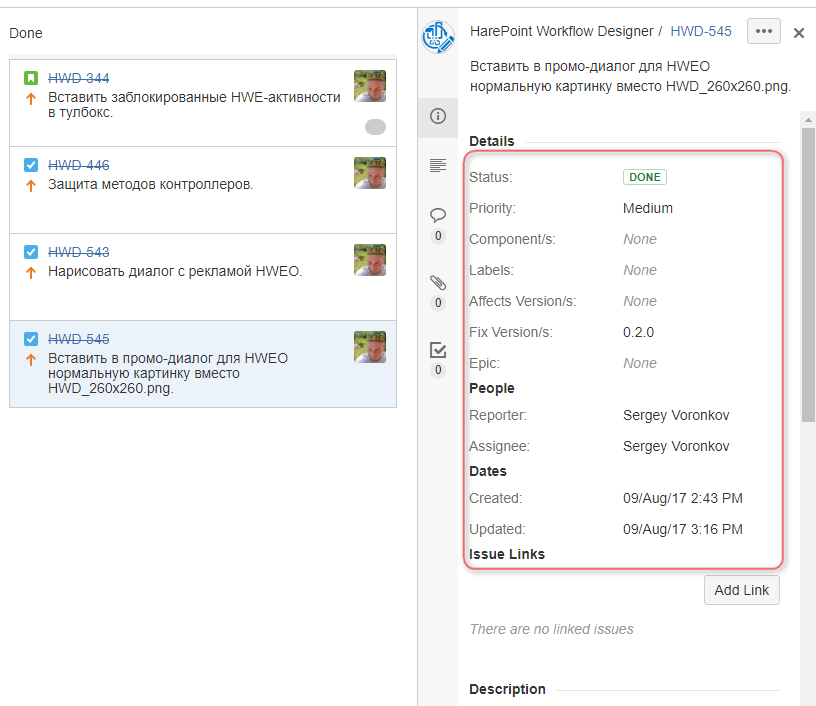Click the comments count badge
Viewport: 816px width, 706px height.
pyautogui.click(x=438, y=236)
